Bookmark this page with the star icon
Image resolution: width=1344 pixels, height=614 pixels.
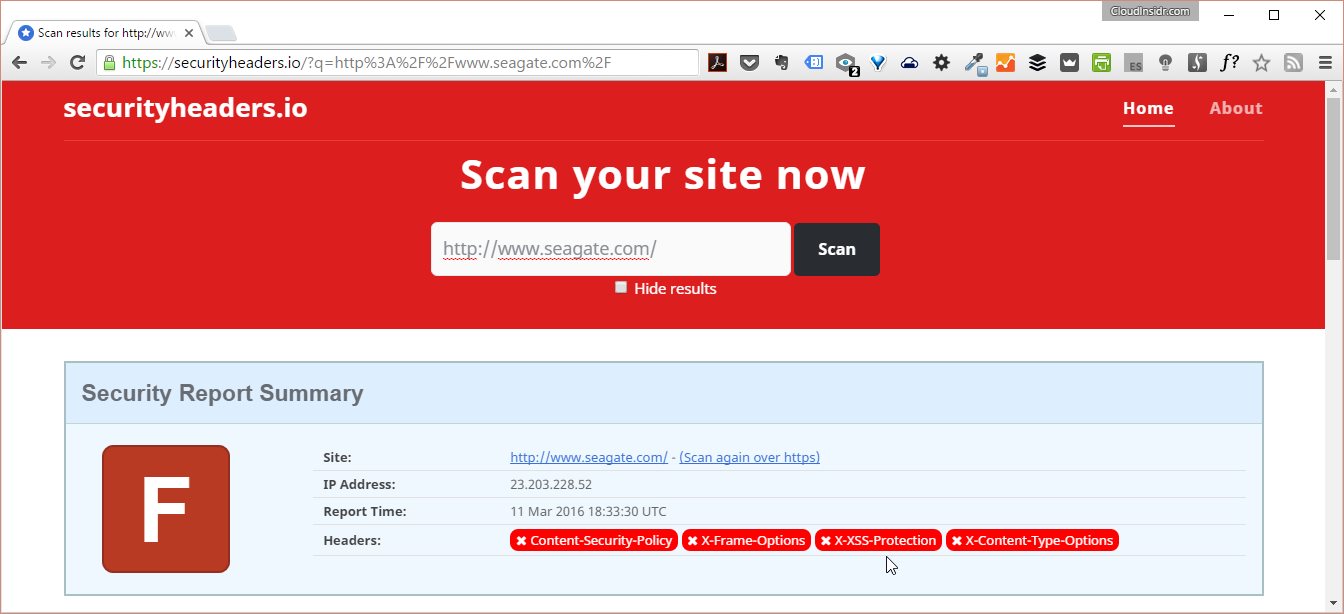click(x=1261, y=63)
